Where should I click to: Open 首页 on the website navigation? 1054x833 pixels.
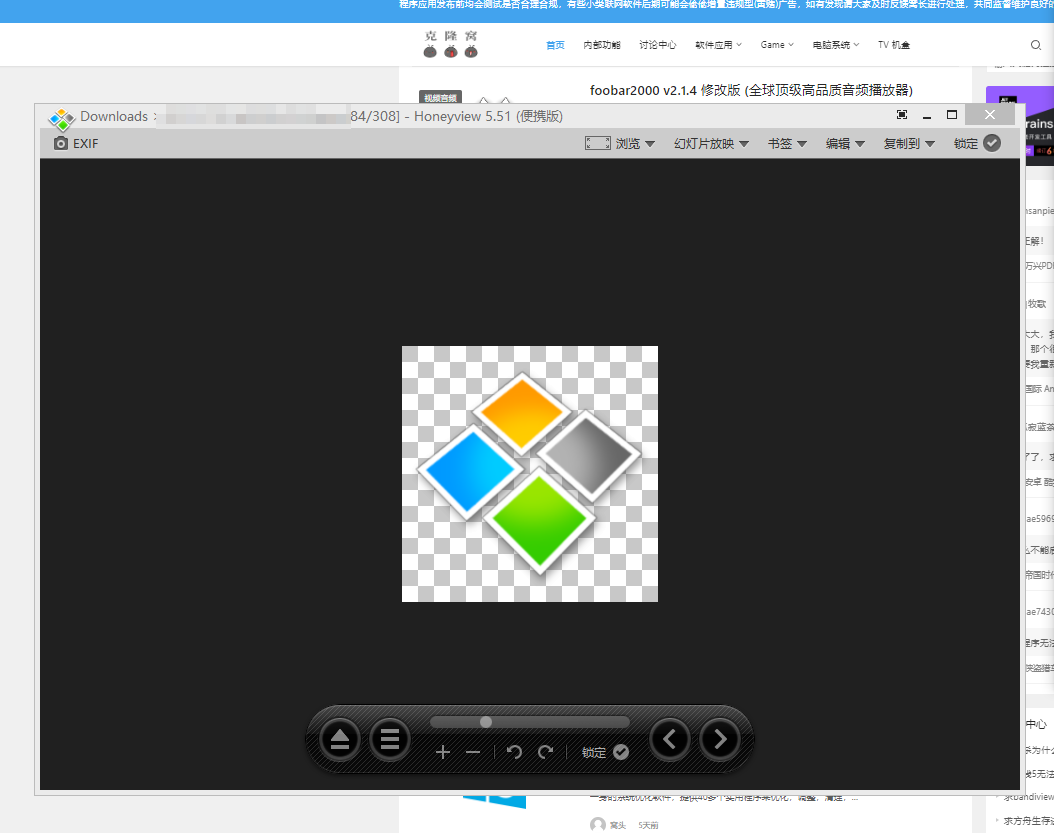click(555, 45)
